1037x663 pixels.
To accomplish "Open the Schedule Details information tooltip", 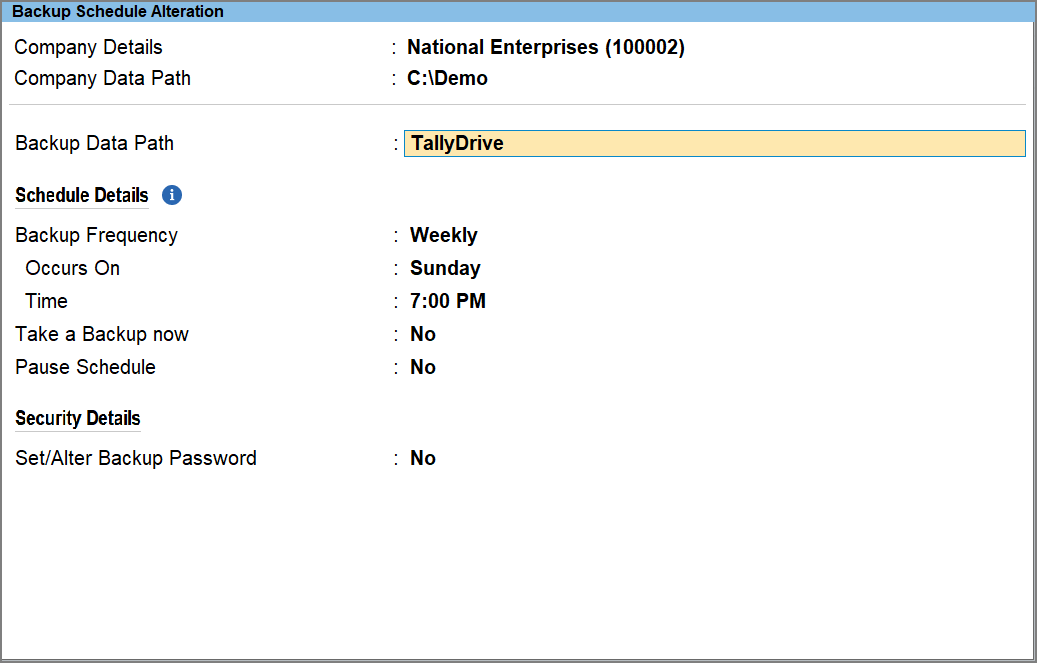I will tap(171, 195).
